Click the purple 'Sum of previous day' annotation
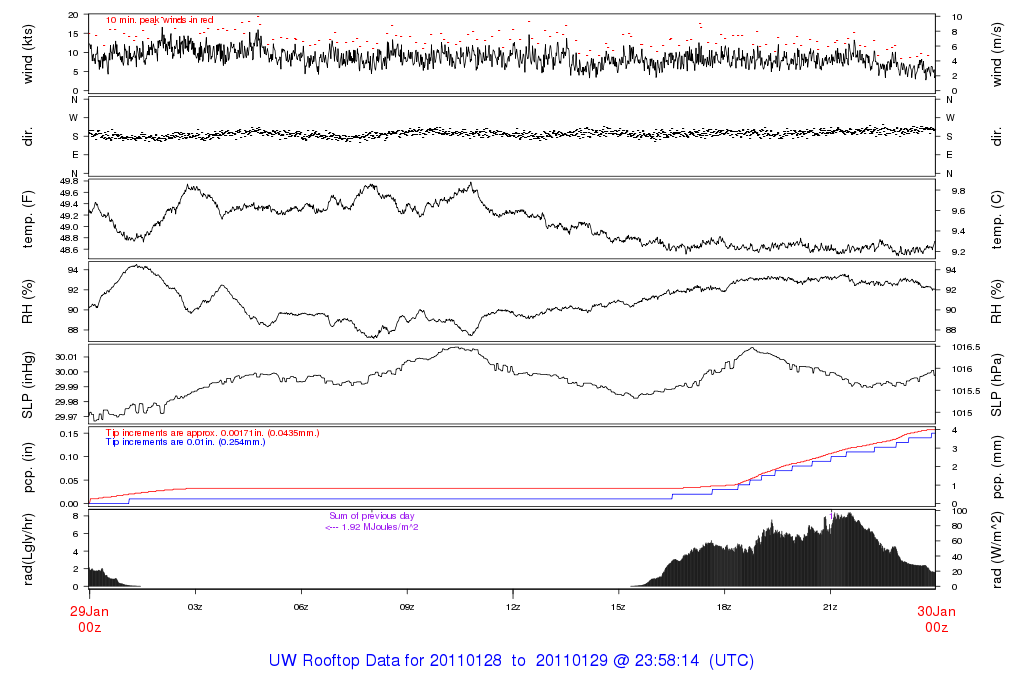This screenshot has height=700, width=1024. click(371, 516)
